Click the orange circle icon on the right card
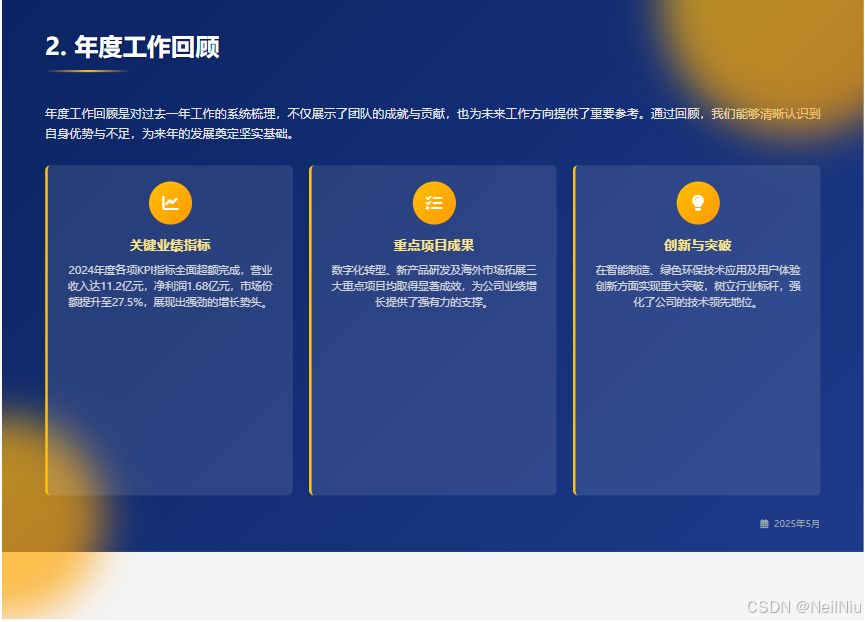 tap(697, 202)
